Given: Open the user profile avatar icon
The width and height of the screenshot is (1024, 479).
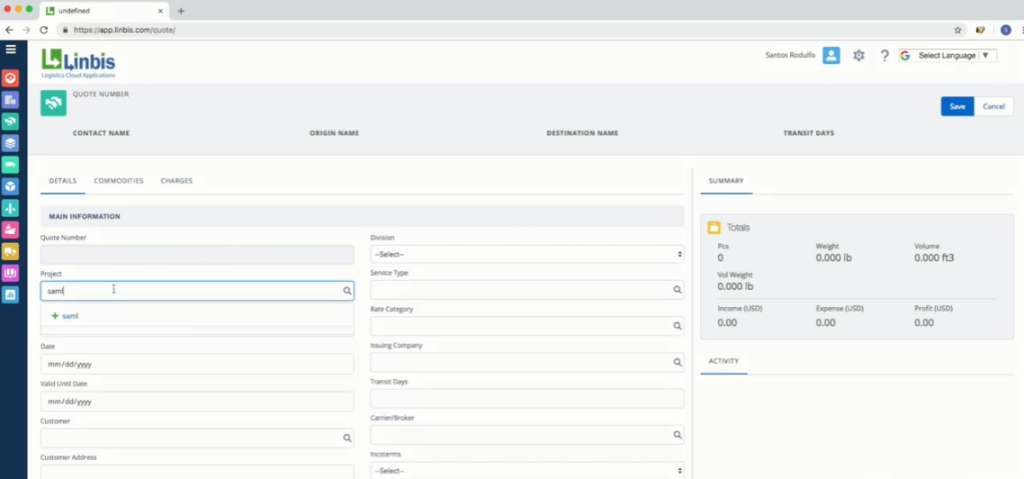Looking at the screenshot, I should (x=831, y=56).
